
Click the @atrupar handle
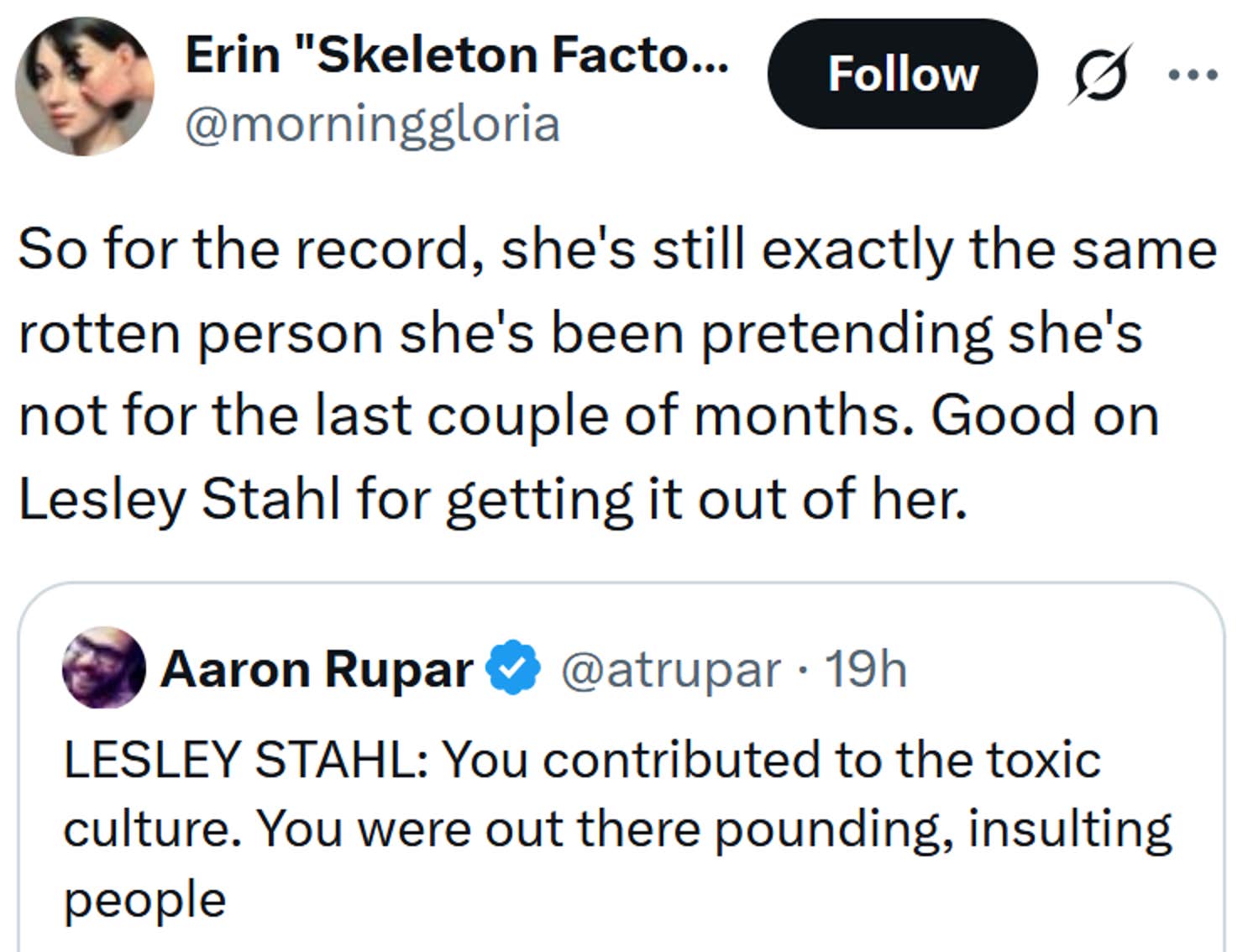(670, 669)
